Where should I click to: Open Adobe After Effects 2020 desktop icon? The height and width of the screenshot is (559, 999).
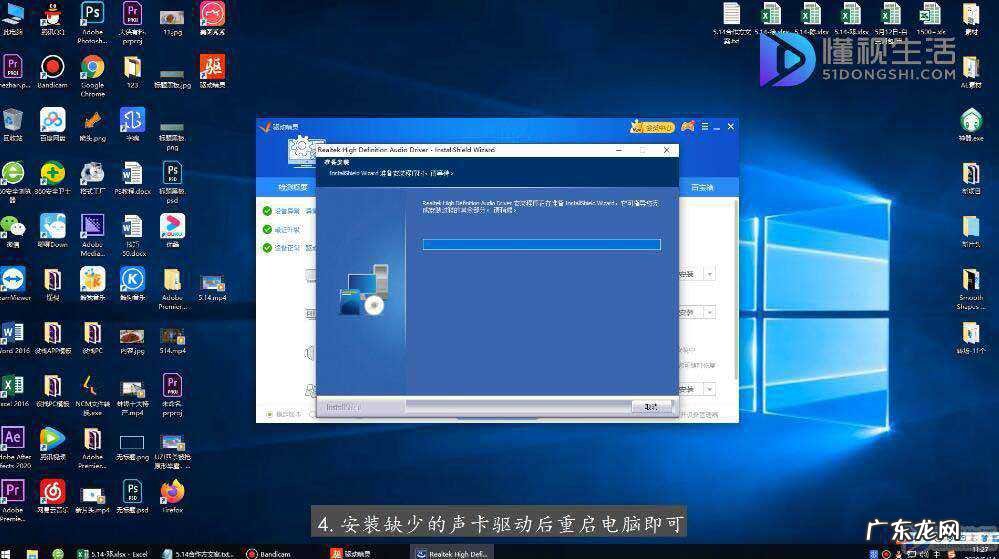tap(12, 440)
